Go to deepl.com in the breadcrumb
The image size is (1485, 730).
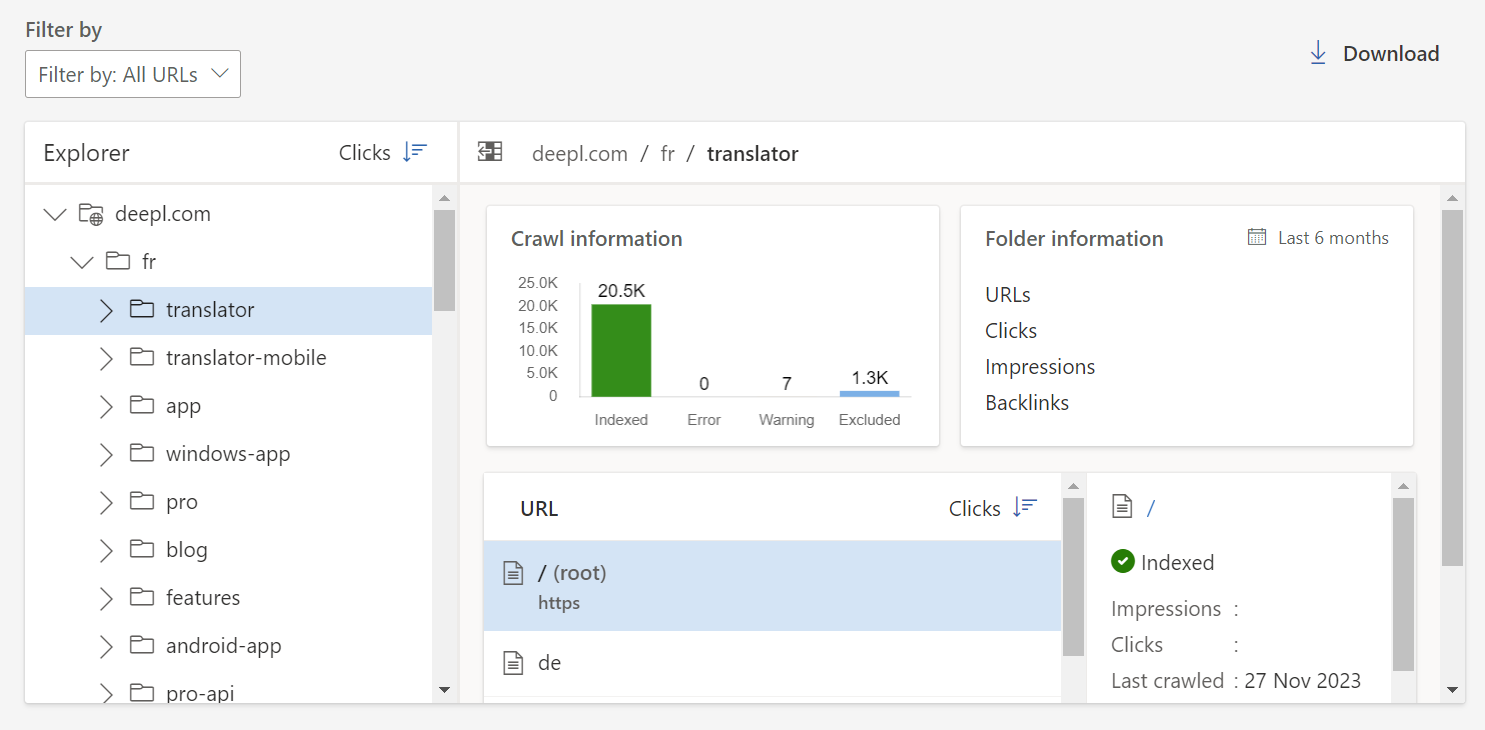tap(580, 154)
